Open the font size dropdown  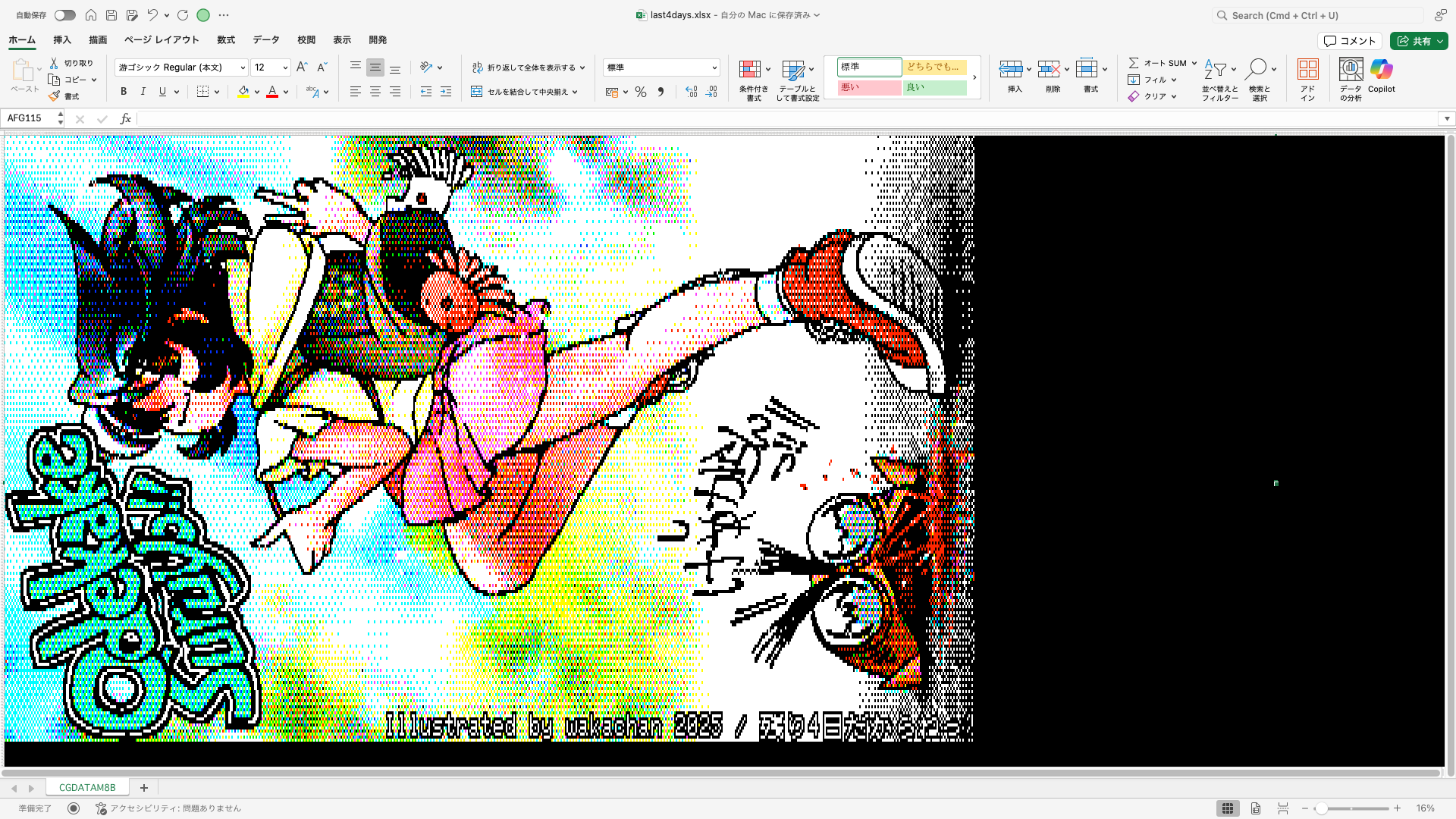[285, 67]
